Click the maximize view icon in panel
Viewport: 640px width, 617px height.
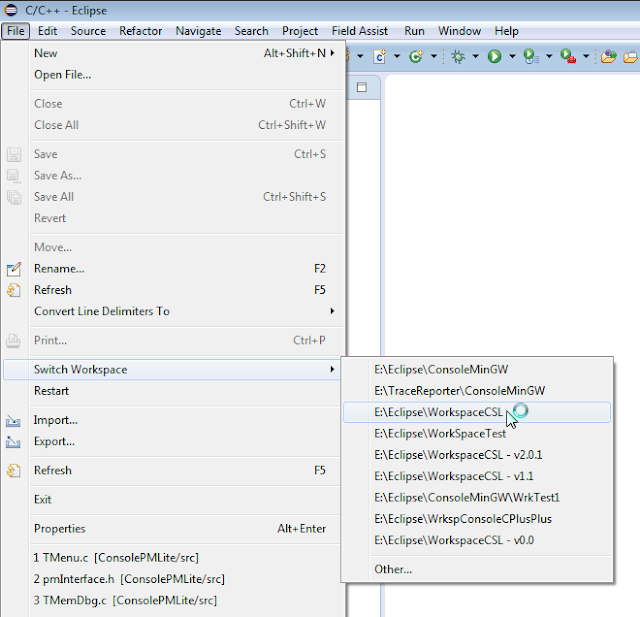362,87
